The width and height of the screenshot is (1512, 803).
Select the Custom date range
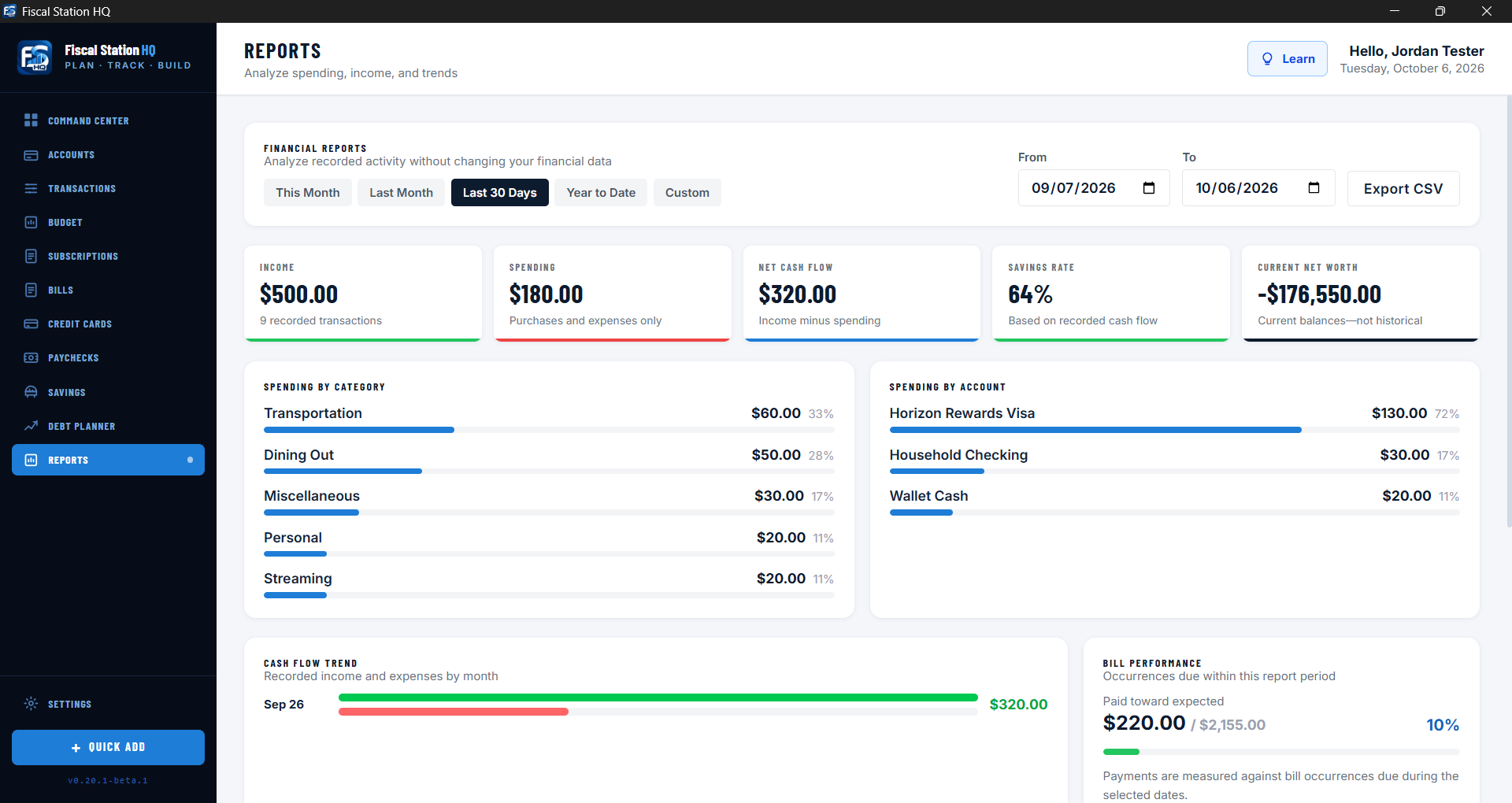coord(687,193)
